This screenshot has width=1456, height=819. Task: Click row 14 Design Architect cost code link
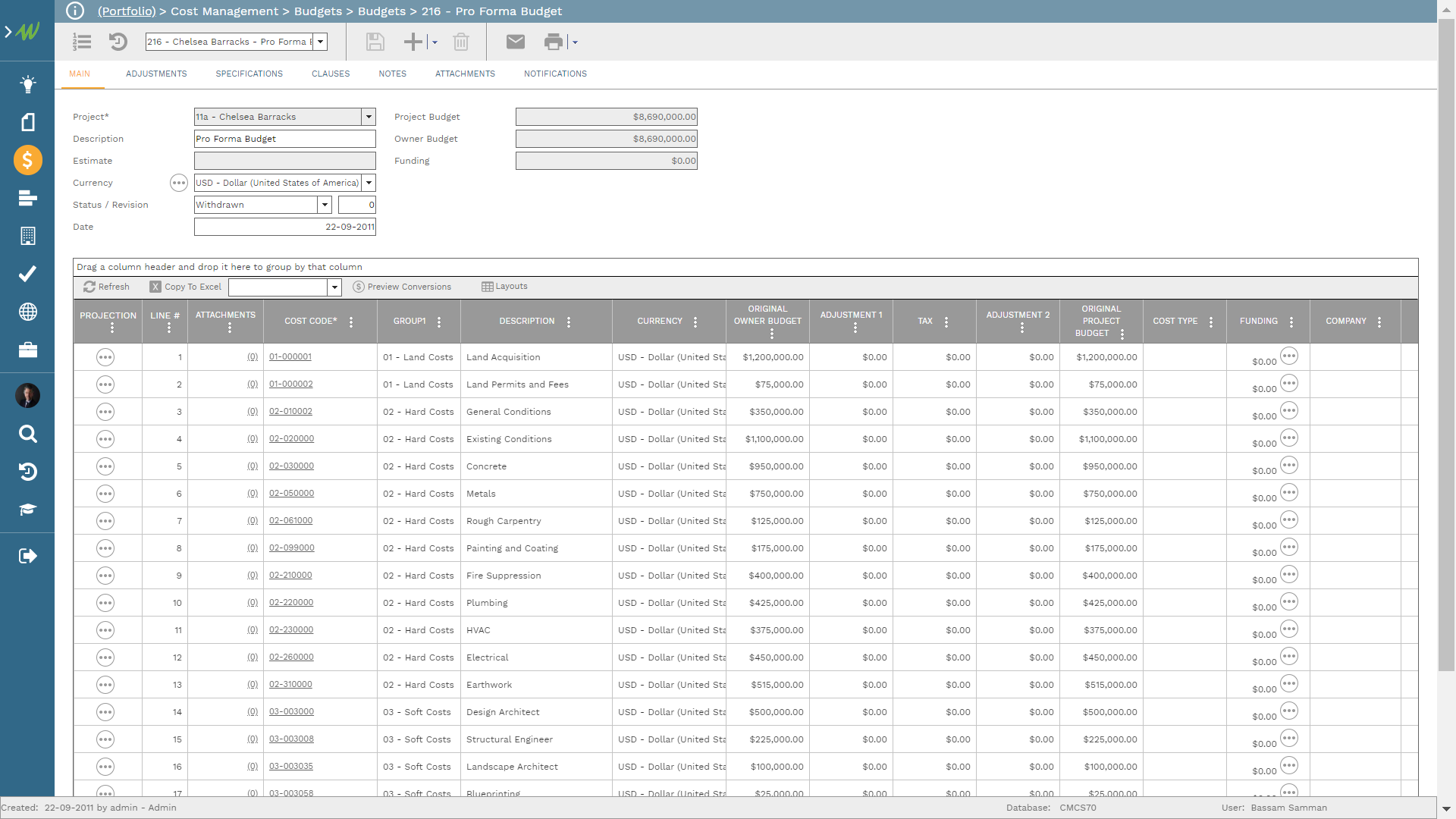pos(293,711)
